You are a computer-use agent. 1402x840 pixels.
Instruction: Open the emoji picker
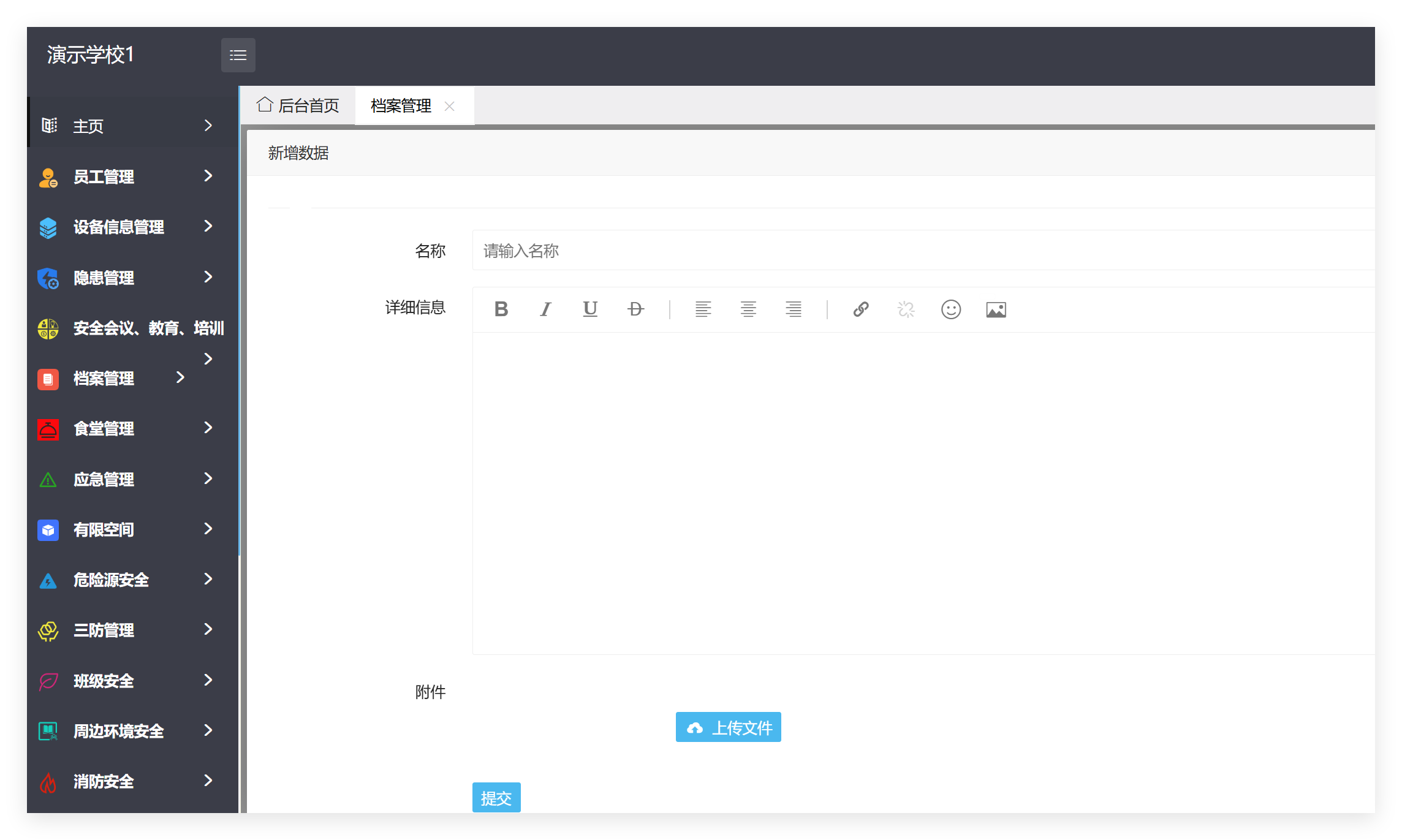click(950, 309)
